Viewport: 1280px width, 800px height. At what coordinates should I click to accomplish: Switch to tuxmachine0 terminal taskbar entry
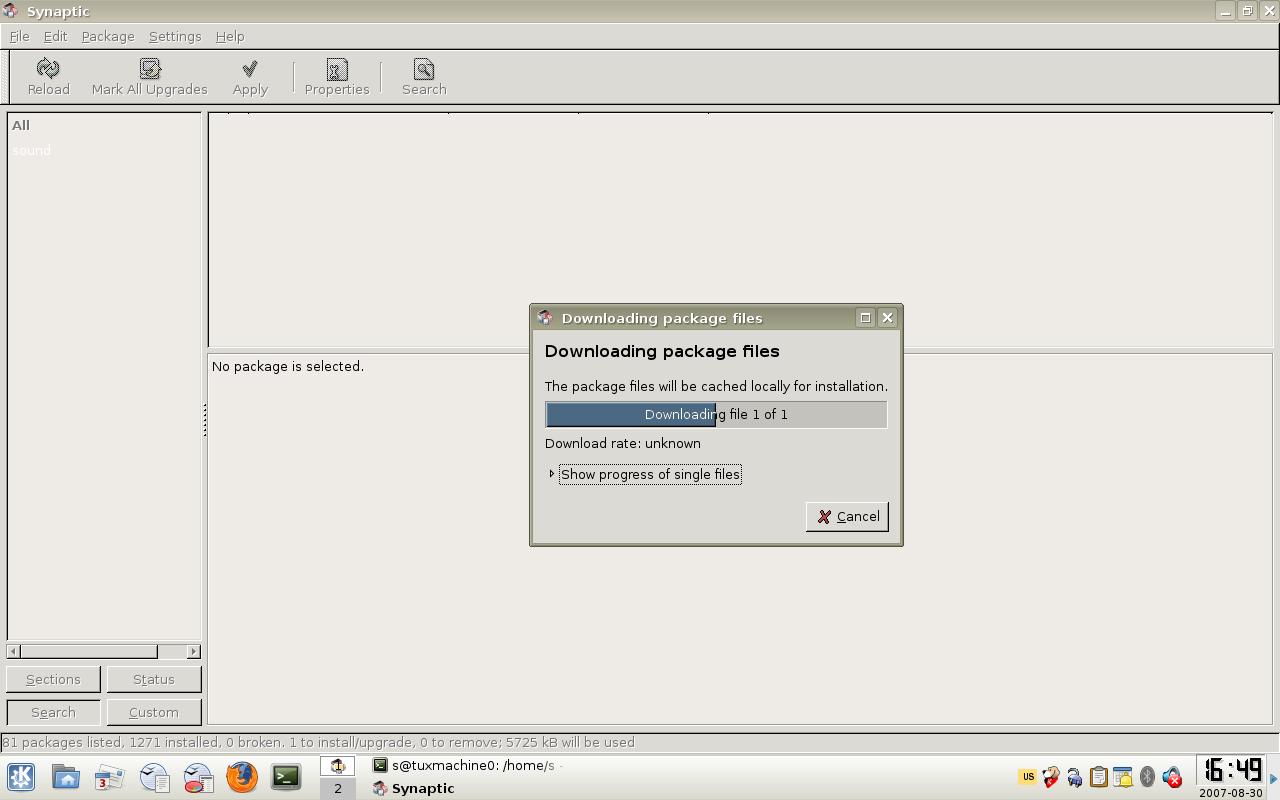[464, 765]
